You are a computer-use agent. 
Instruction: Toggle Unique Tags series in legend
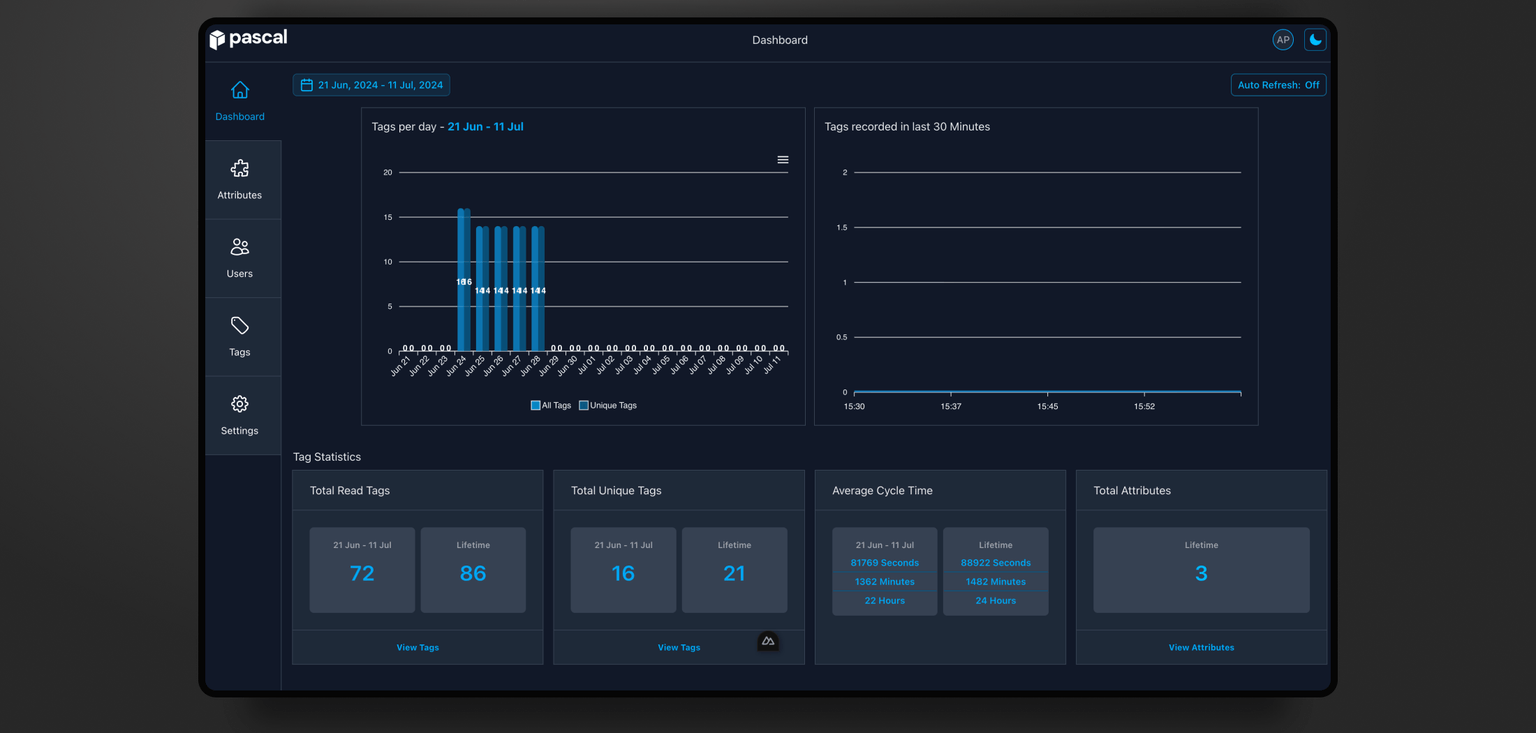(x=607, y=405)
